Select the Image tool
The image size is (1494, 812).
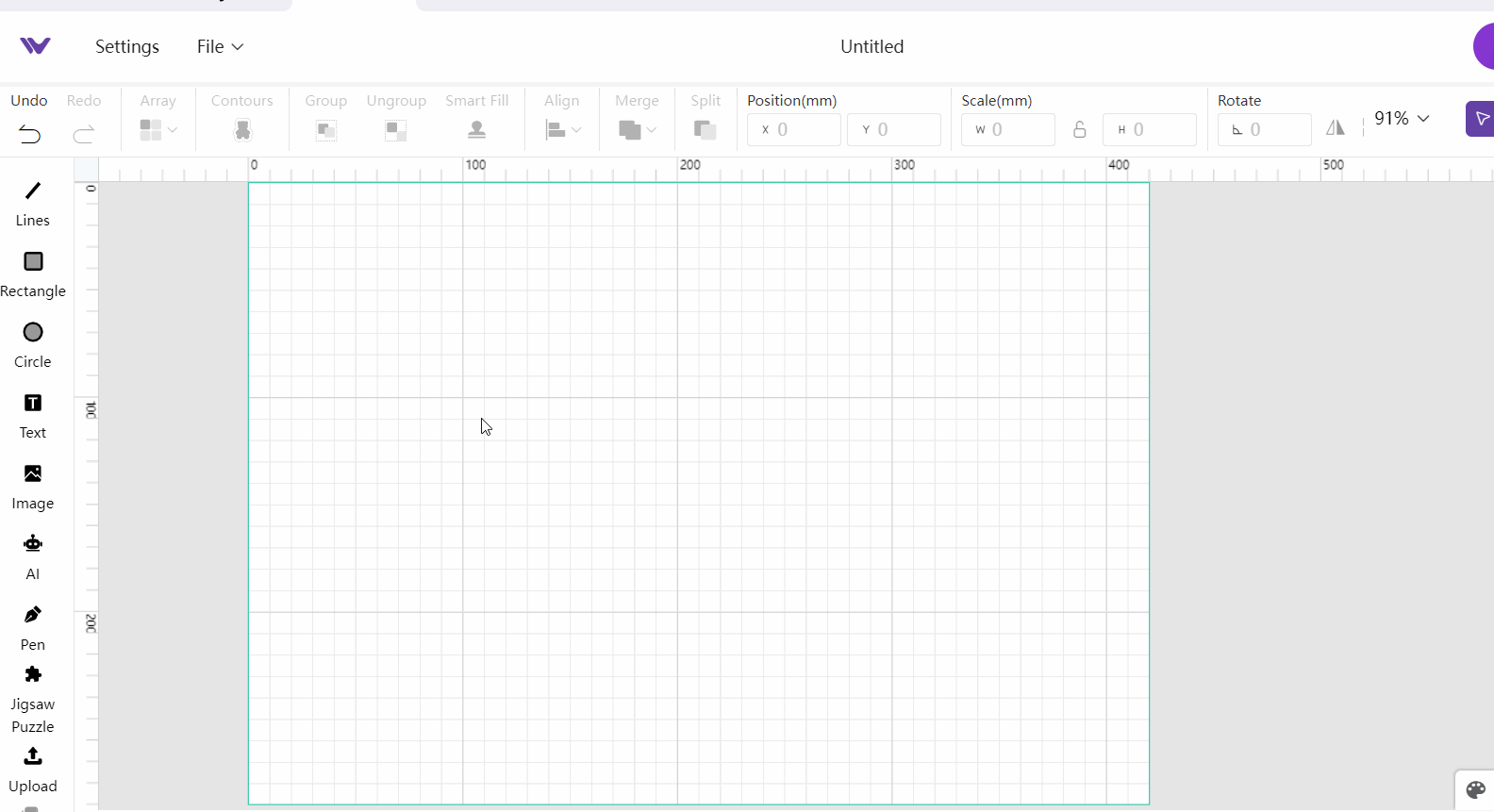33,487
